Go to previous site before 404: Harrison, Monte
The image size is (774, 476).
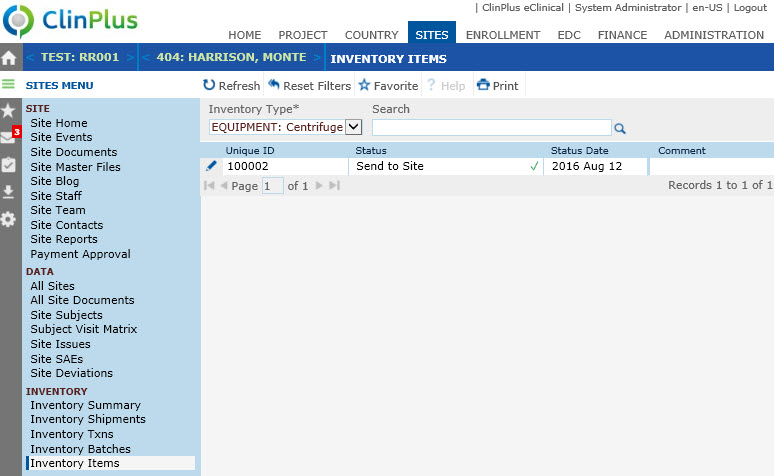(146, 58)
